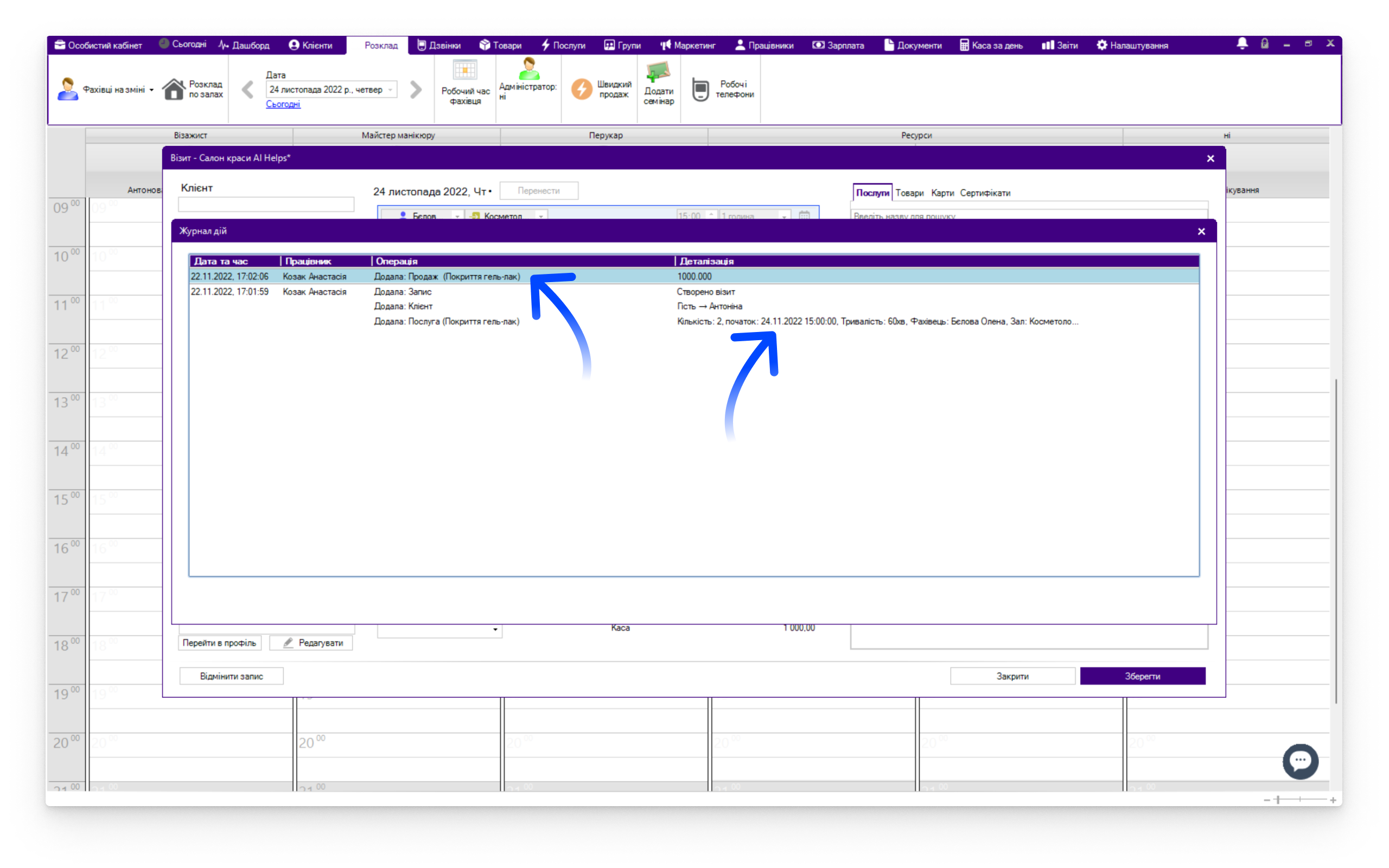1389x868 pixels.
Task: Switch to the Карти tab
Action: (942, 193)
